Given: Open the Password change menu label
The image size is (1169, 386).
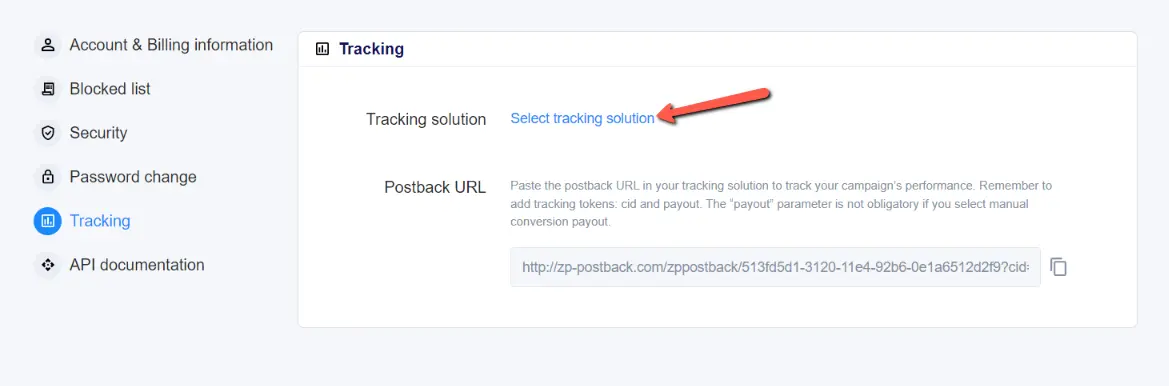Looking at the screenshot, I should click(x=133, y=177).
